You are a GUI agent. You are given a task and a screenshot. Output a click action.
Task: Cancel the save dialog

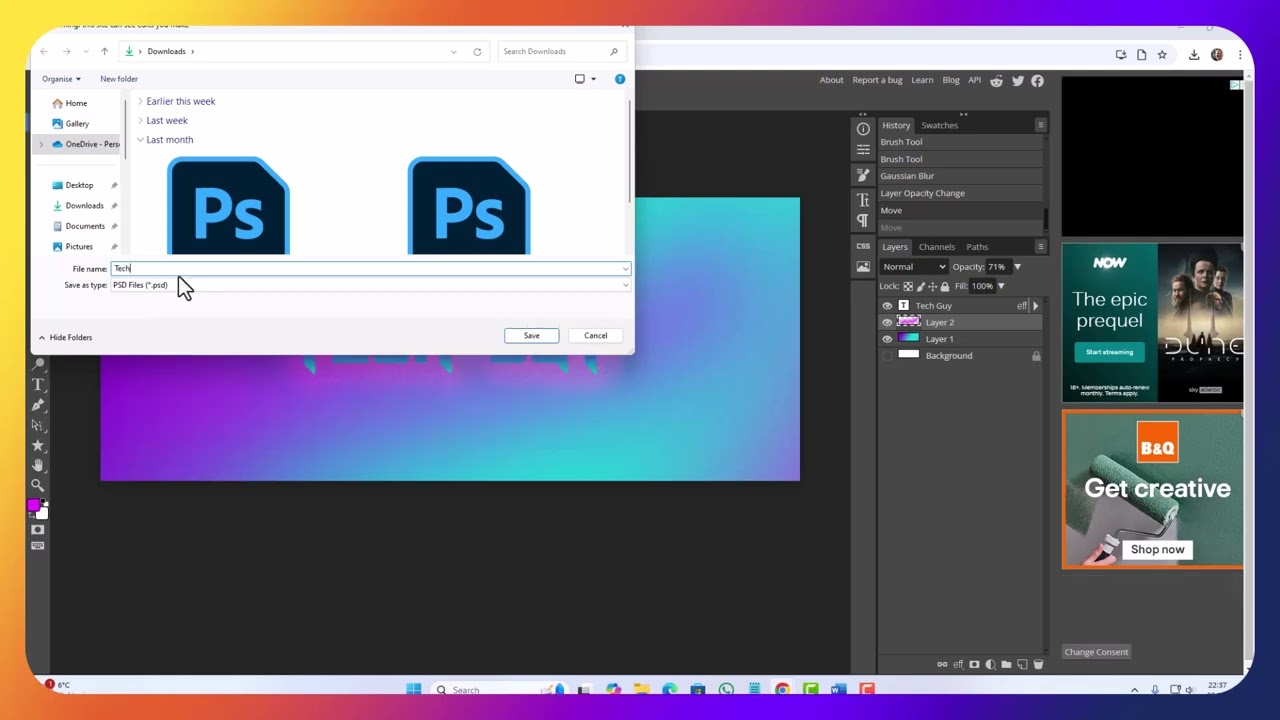tap(595, 336)
